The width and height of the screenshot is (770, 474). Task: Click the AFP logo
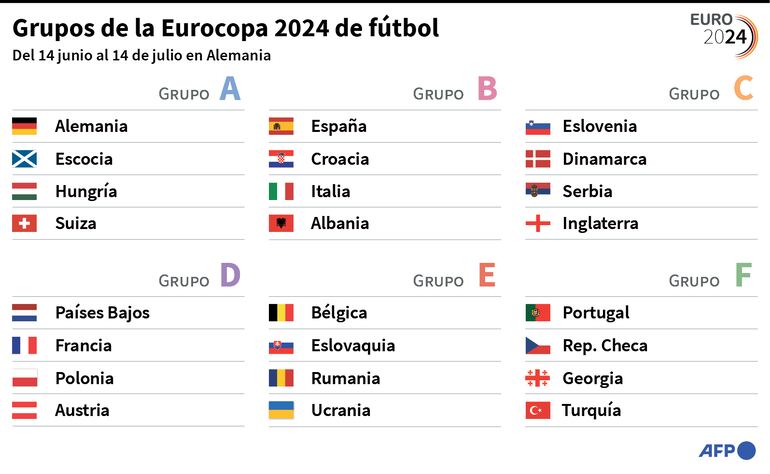click(726, 449)
